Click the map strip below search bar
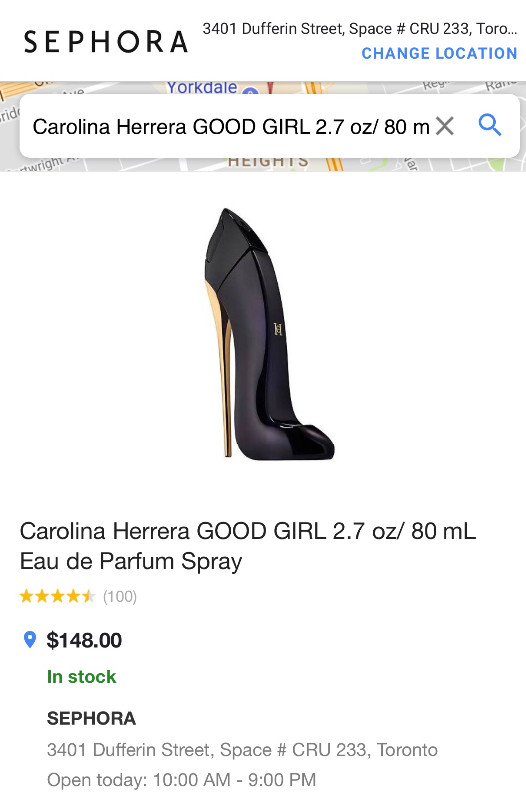 [x=263, y=165]
